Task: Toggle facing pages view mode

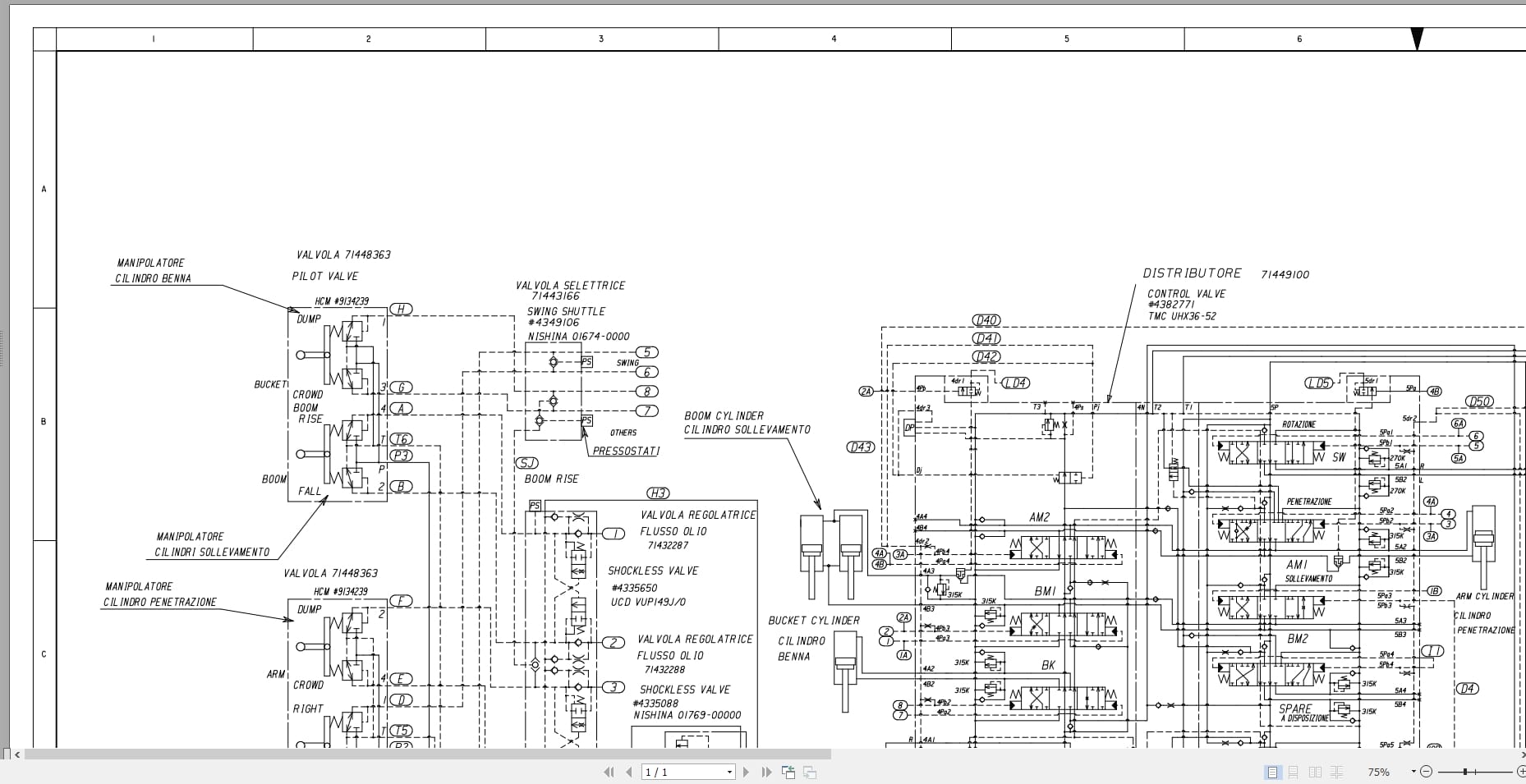Action: pyautogui.click(x=1316, y=772)
